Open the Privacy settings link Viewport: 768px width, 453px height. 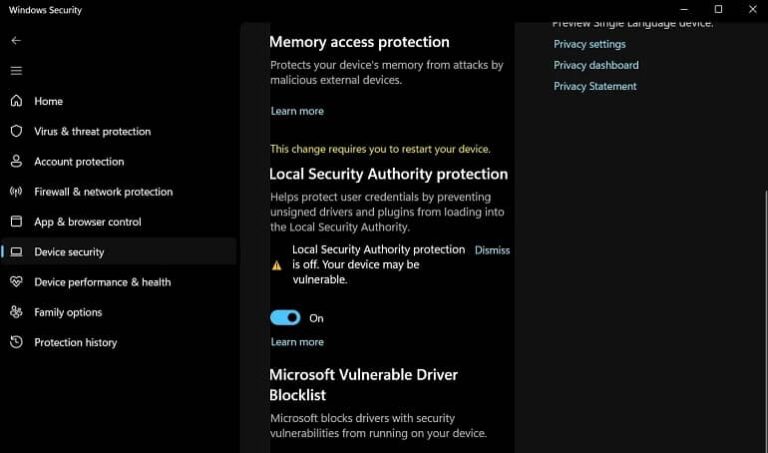click(x=589, y=44)
